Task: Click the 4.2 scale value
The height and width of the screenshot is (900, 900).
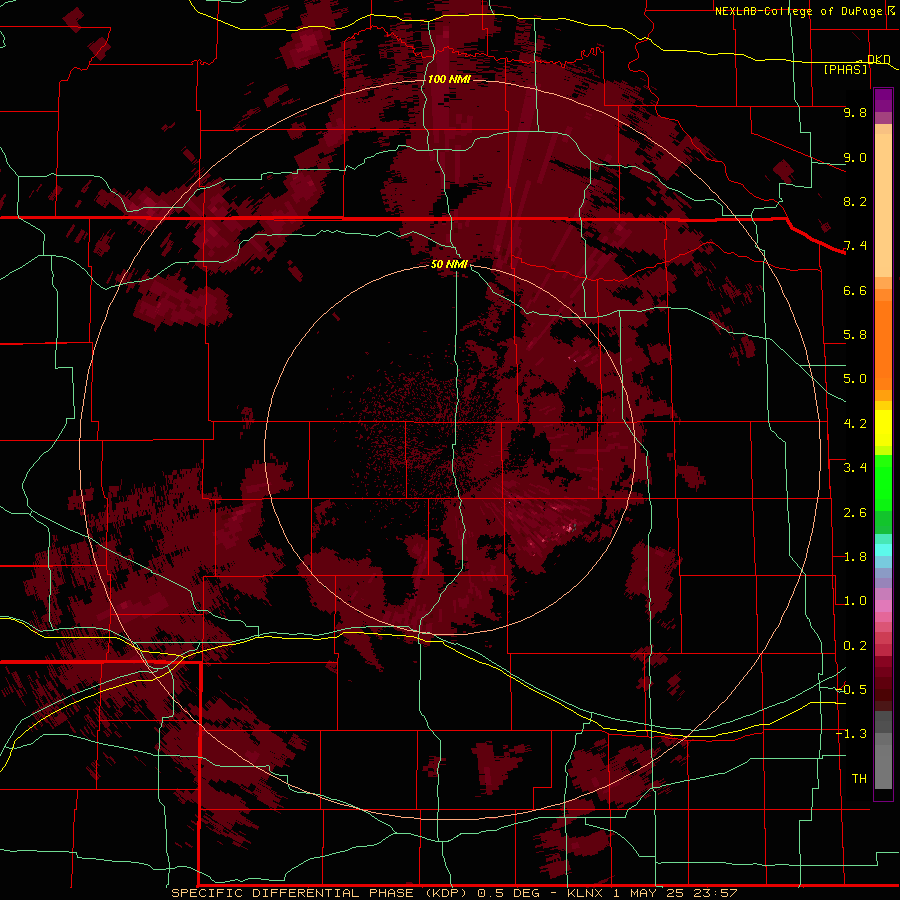Action: [855, 424]
